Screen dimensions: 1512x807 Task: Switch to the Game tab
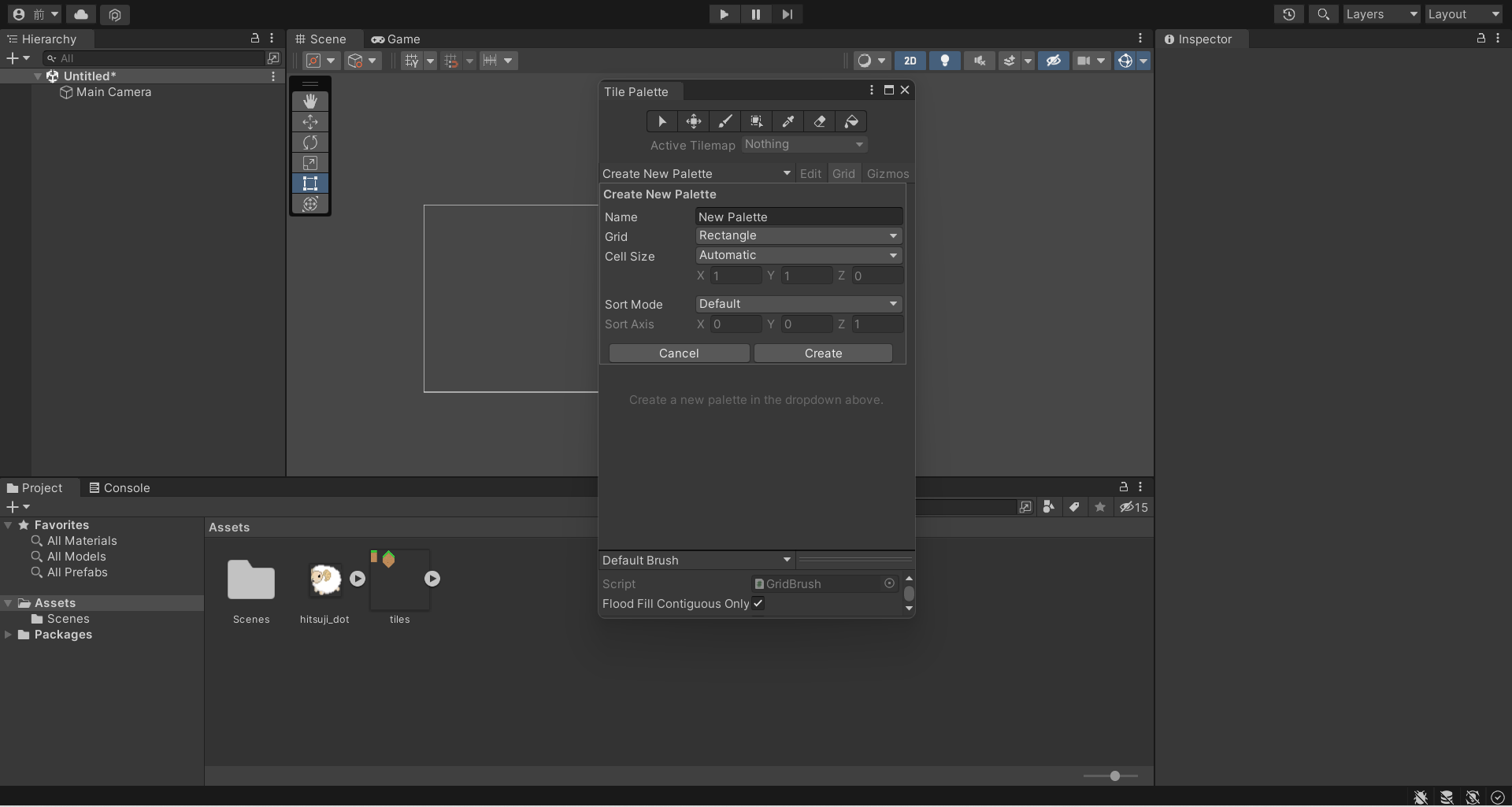pos(396,39)
